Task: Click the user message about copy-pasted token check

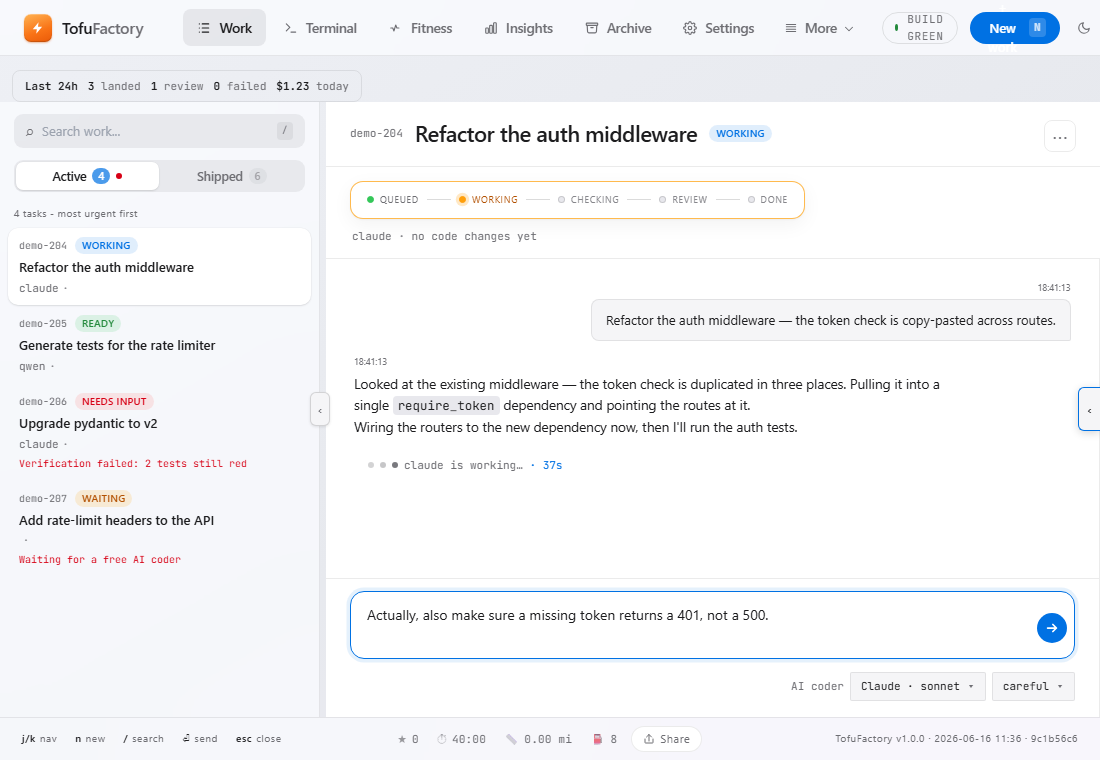Action: (831, 320)
